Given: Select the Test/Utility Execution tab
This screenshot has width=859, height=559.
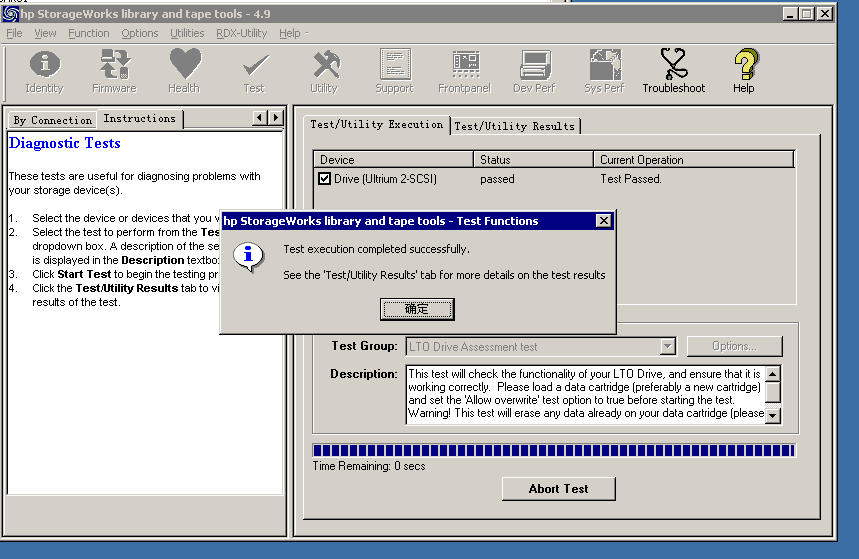Looking at the screenshot, I should coord(377,124).
